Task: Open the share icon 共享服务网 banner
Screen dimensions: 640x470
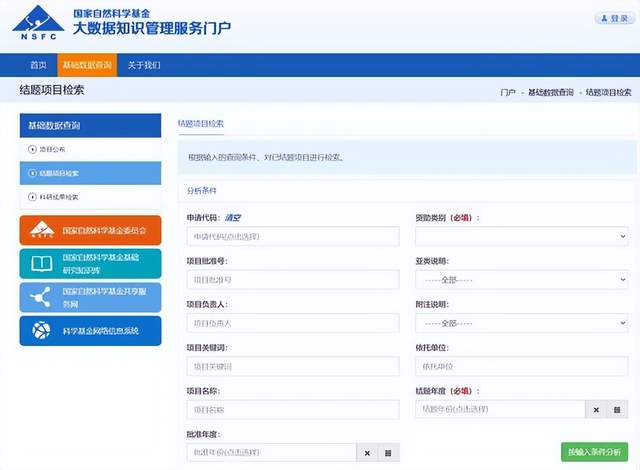Action: click(90, 297)
